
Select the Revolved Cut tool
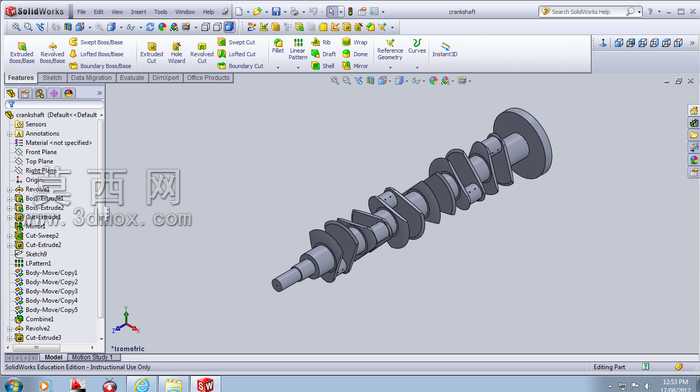coord(202,53)
